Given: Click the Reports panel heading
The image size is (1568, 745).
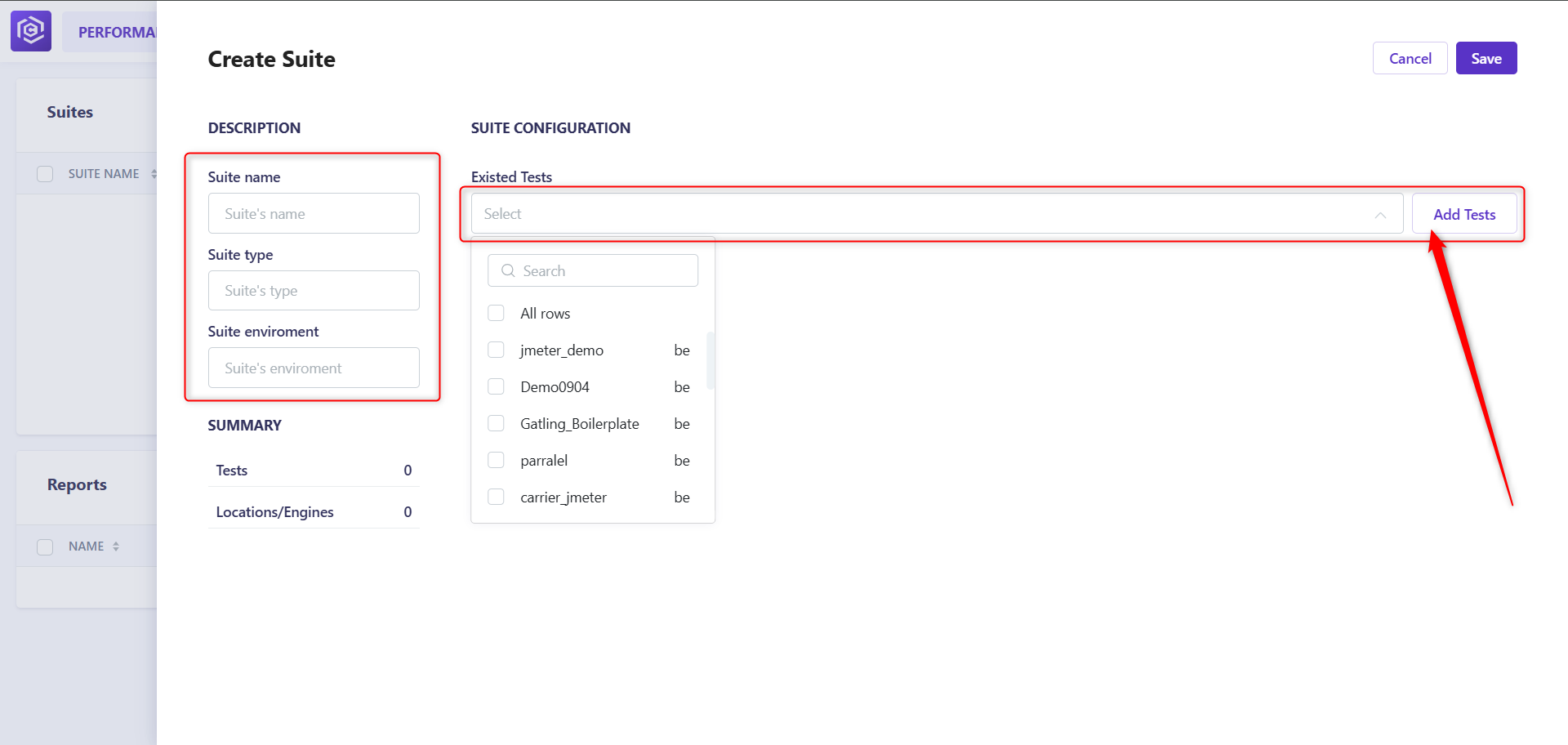Looking at the screenshot, I should pyautogui.click(x=77, y=484).
